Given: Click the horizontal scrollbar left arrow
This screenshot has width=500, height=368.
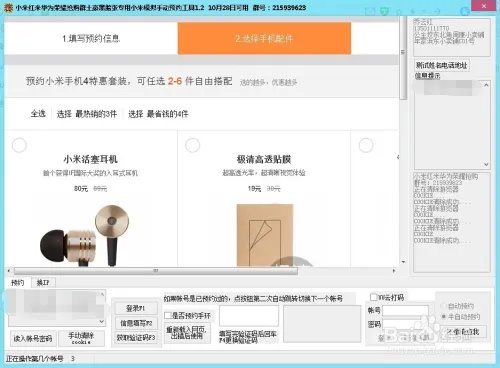Looking at the screenshot, I should (x=8, y=271).
